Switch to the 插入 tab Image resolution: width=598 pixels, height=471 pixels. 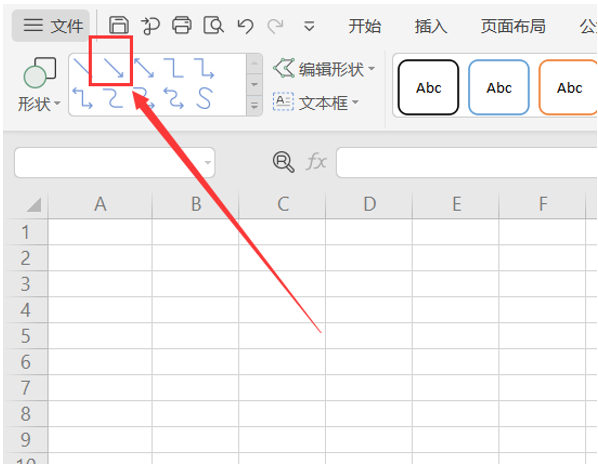coord(431,26)
